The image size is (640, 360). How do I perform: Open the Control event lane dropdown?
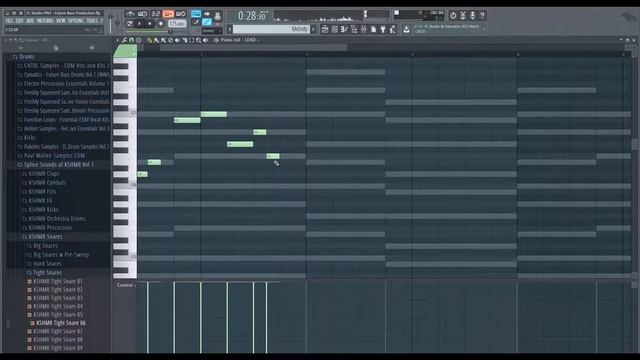126,285
